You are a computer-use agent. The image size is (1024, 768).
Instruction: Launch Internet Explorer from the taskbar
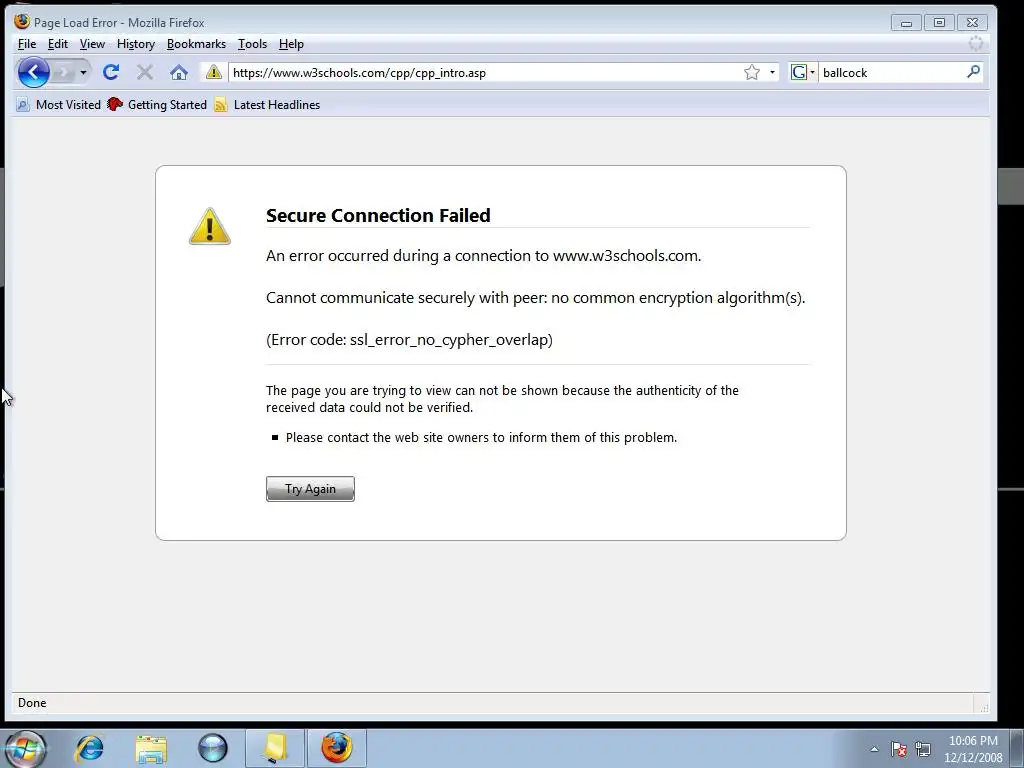tap(89, 748)
